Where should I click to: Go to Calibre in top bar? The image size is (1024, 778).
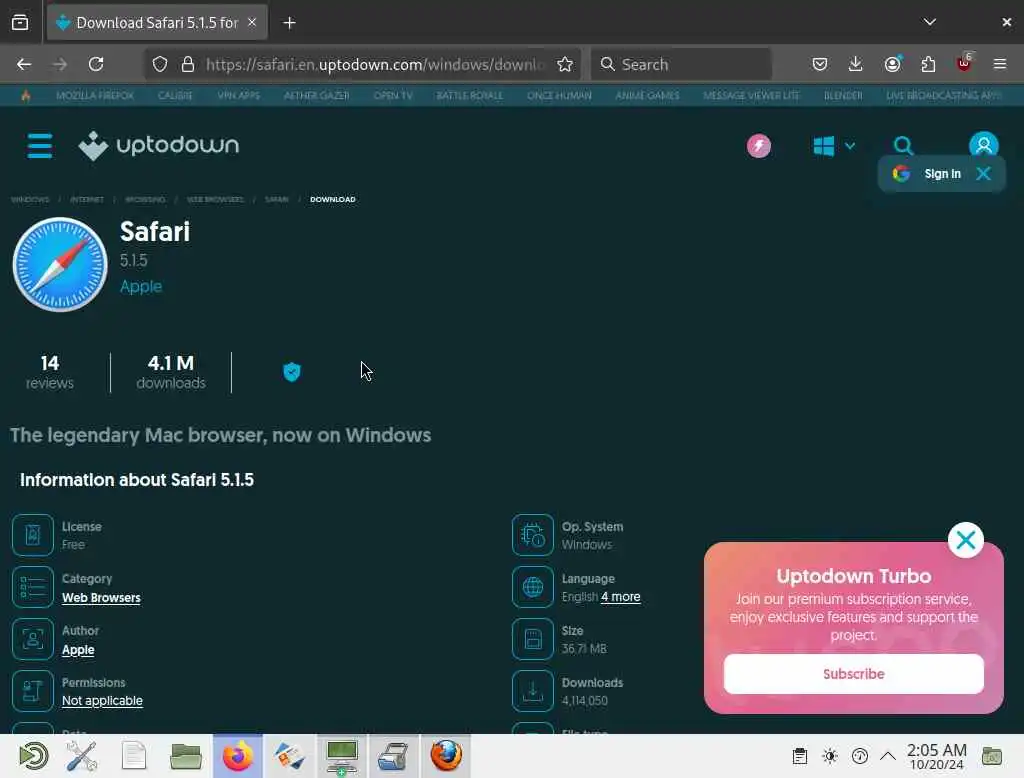pyautogui.click(x=175, y=95)
